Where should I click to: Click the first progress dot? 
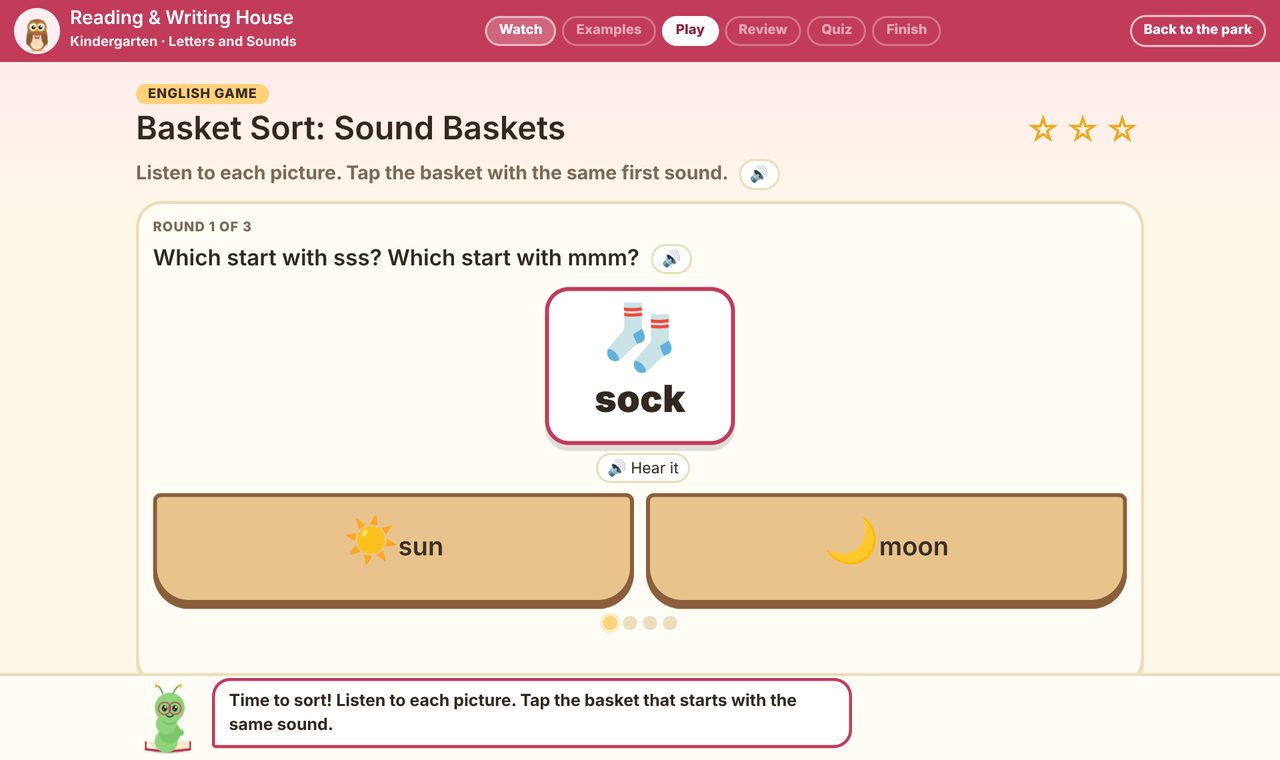tap(610, 623)
